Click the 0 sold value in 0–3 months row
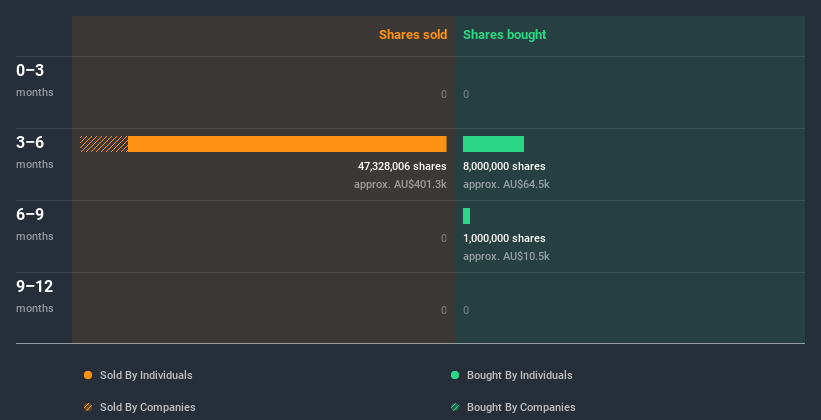 tap(444, 94)
